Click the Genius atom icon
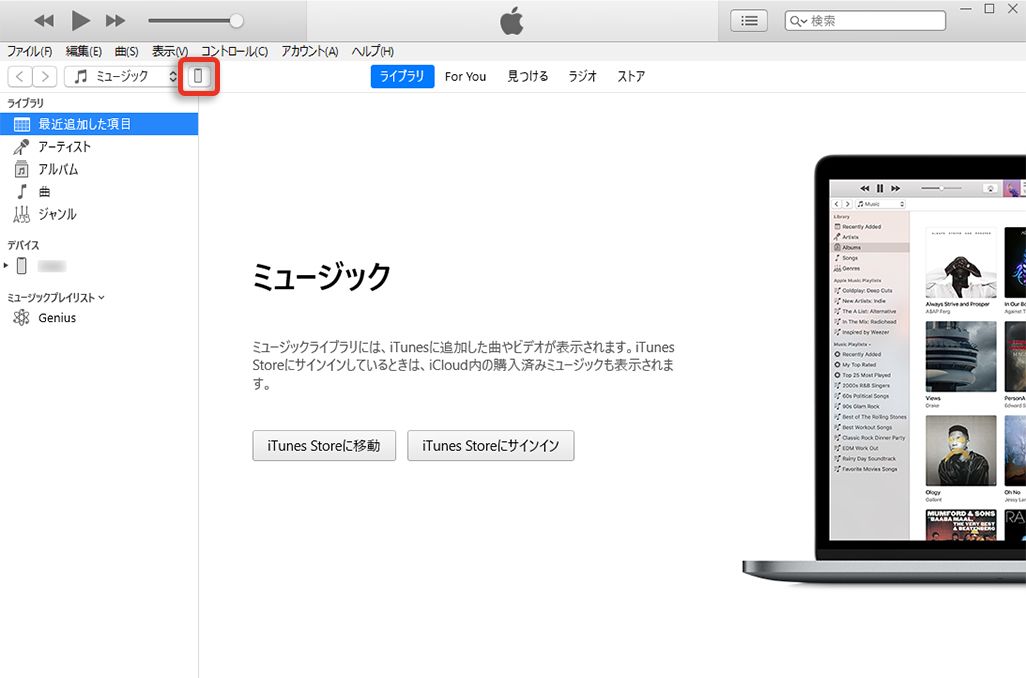Image resolution: width=1026 pixels, height=678 pixels. pyautogui.click(x=22, y=318)
